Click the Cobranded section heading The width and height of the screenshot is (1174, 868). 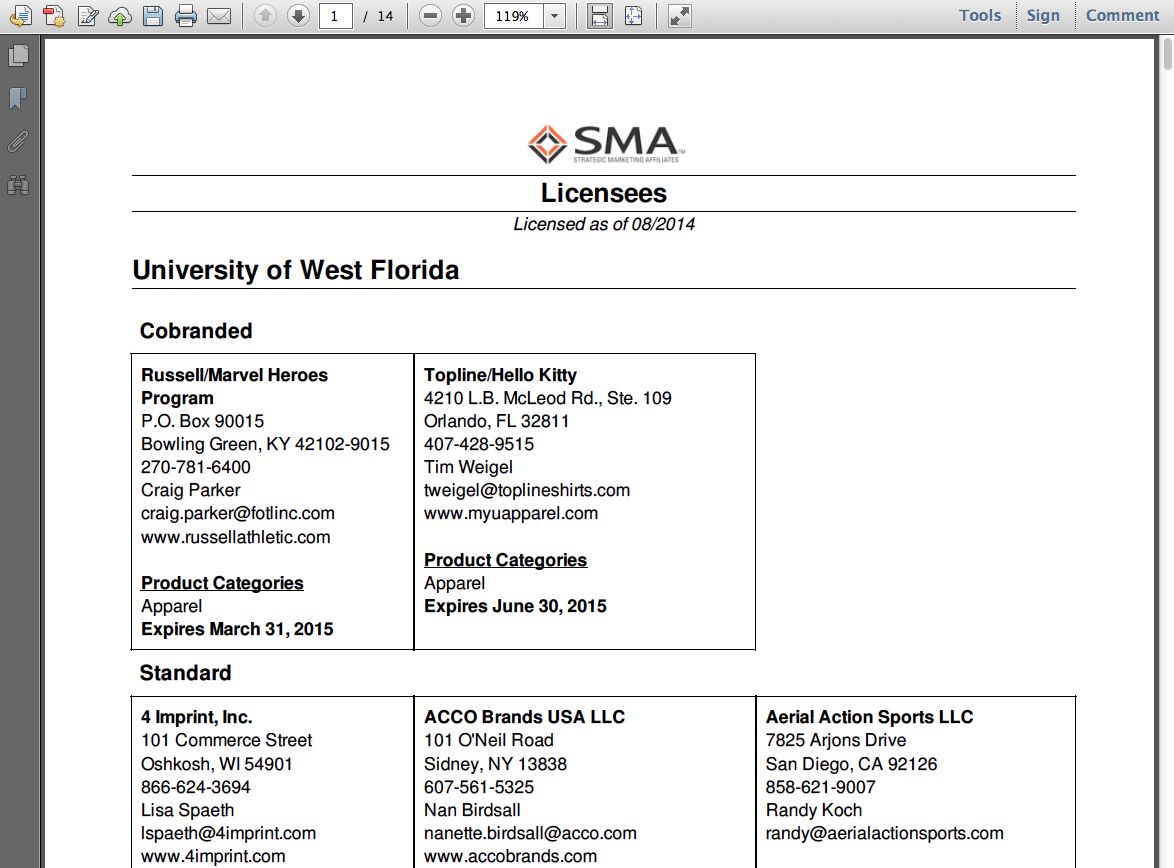196,331
